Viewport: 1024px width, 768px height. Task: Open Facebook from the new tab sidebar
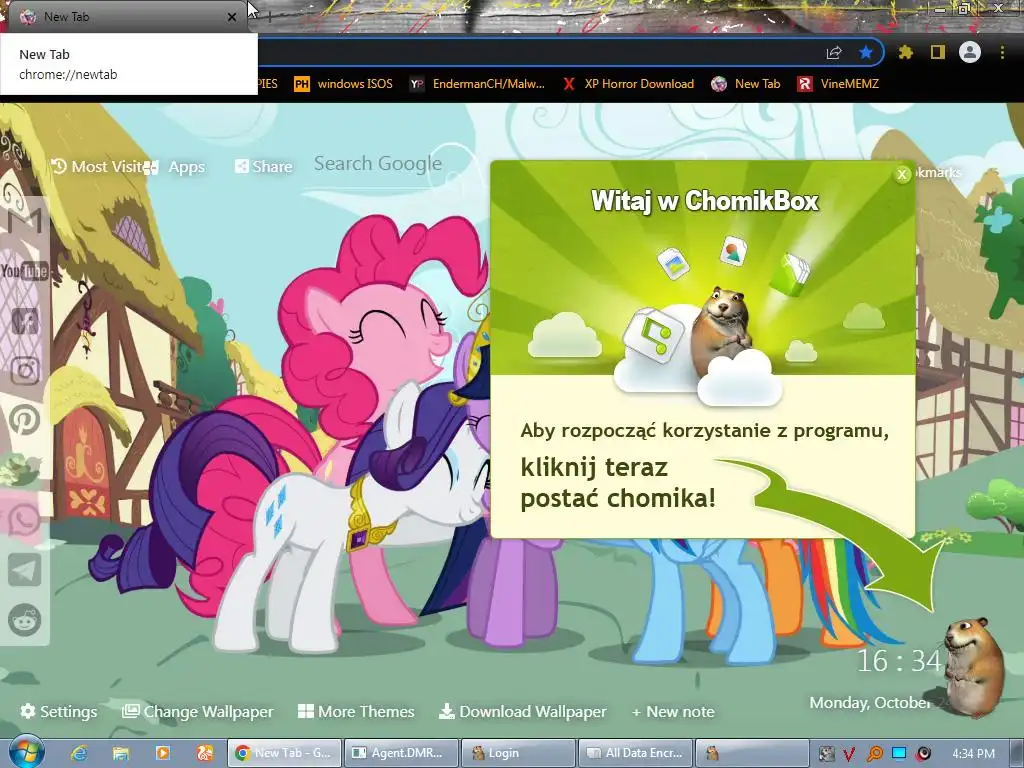click(25, 321)
